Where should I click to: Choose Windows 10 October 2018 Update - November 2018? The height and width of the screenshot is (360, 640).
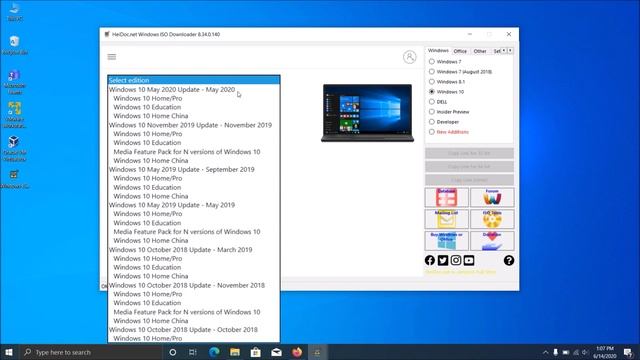click(194, 285)
